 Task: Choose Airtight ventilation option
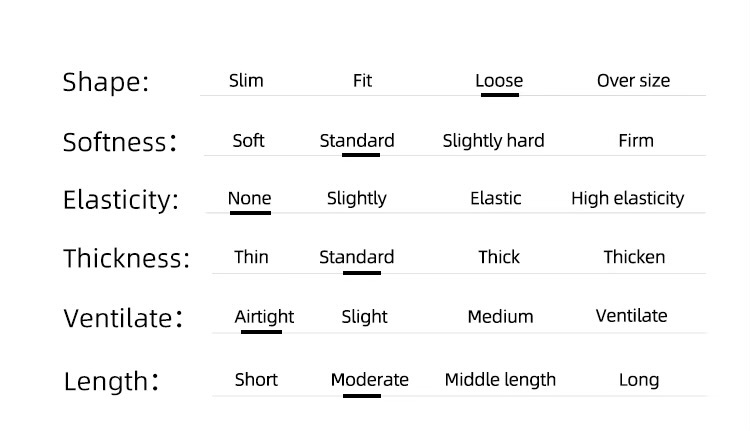tap(264, 316)
